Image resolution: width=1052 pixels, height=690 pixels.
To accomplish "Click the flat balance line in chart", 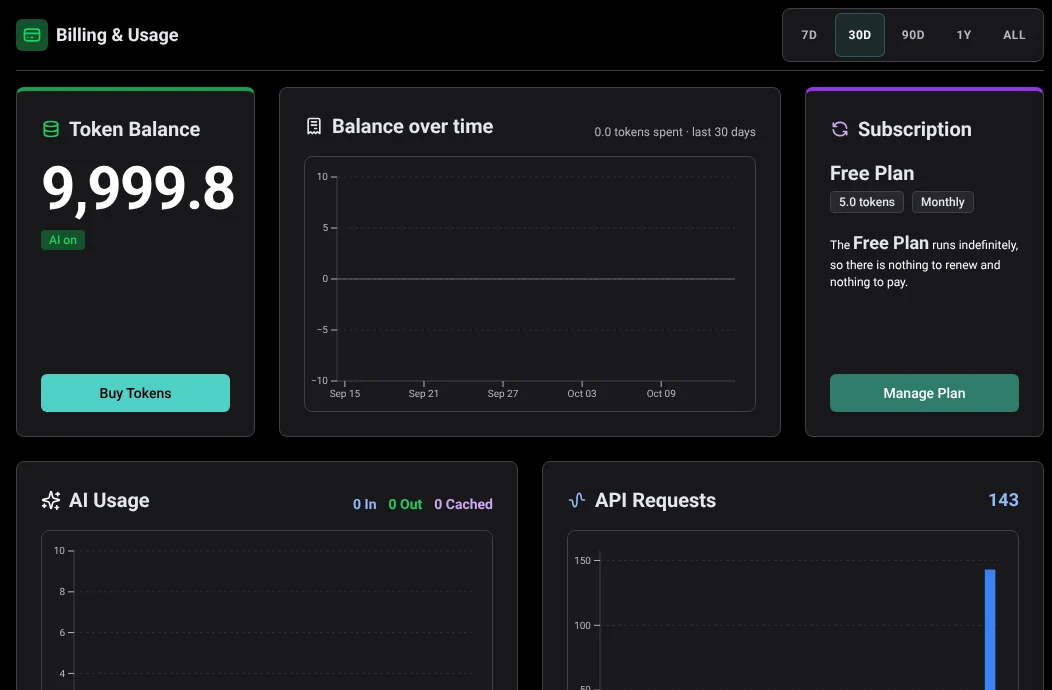I will pyautogui.click(x=535, y=279).
